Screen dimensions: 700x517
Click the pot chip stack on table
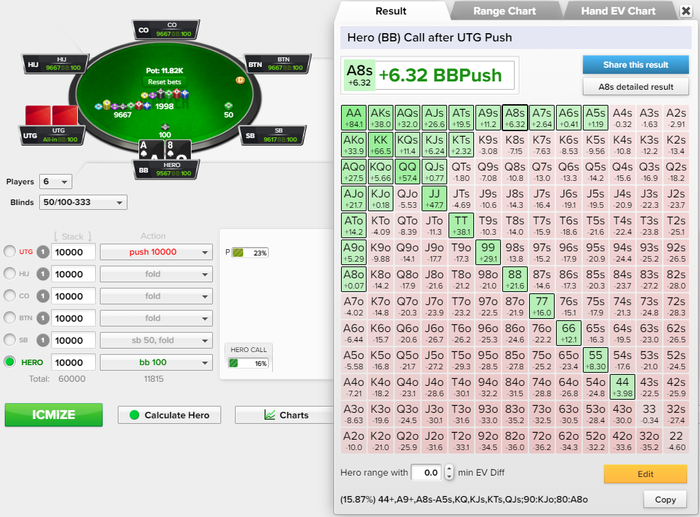(x=165, y=94)
